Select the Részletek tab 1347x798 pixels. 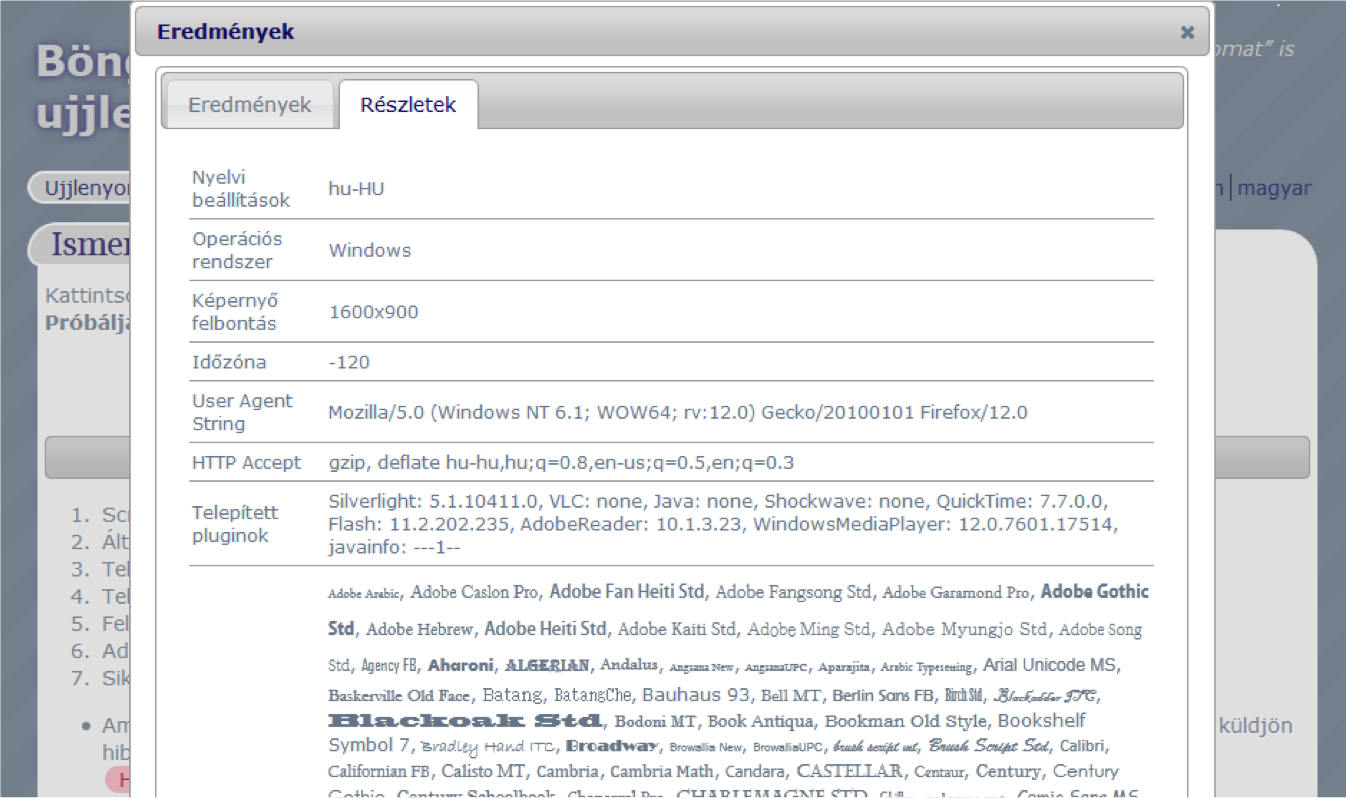tap(408, 105)
